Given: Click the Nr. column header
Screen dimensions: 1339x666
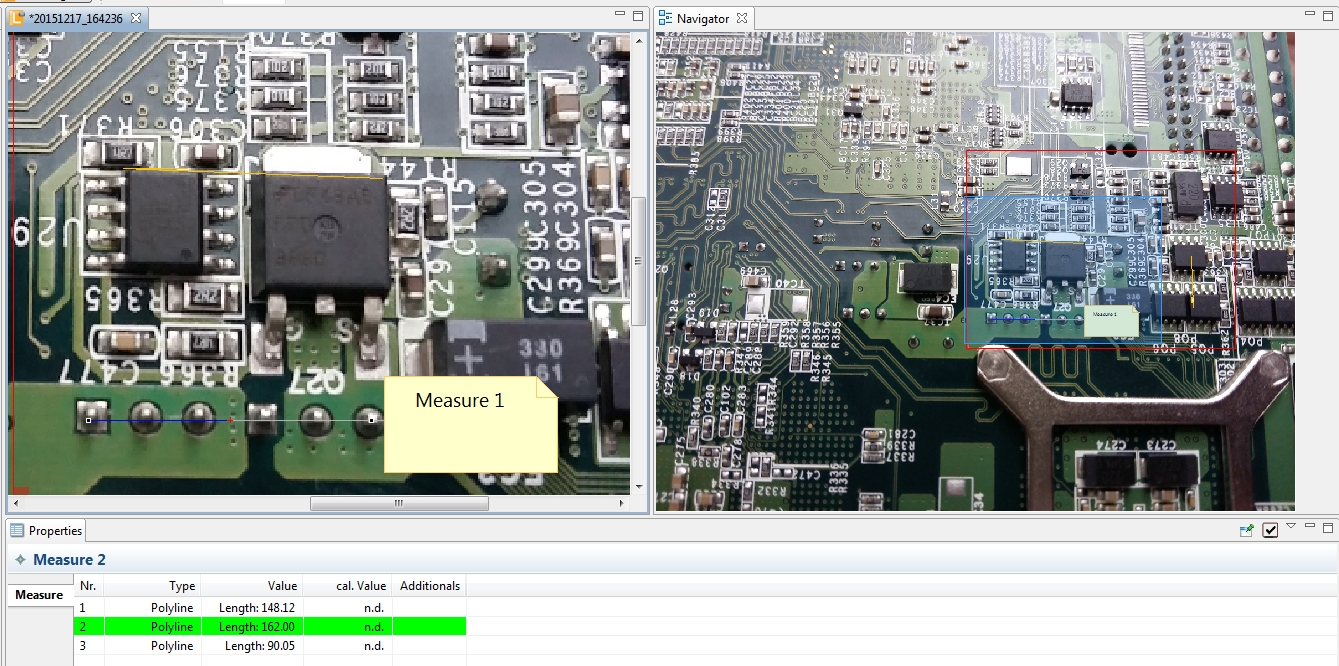Looking at the screenshot, I should 89,586.
